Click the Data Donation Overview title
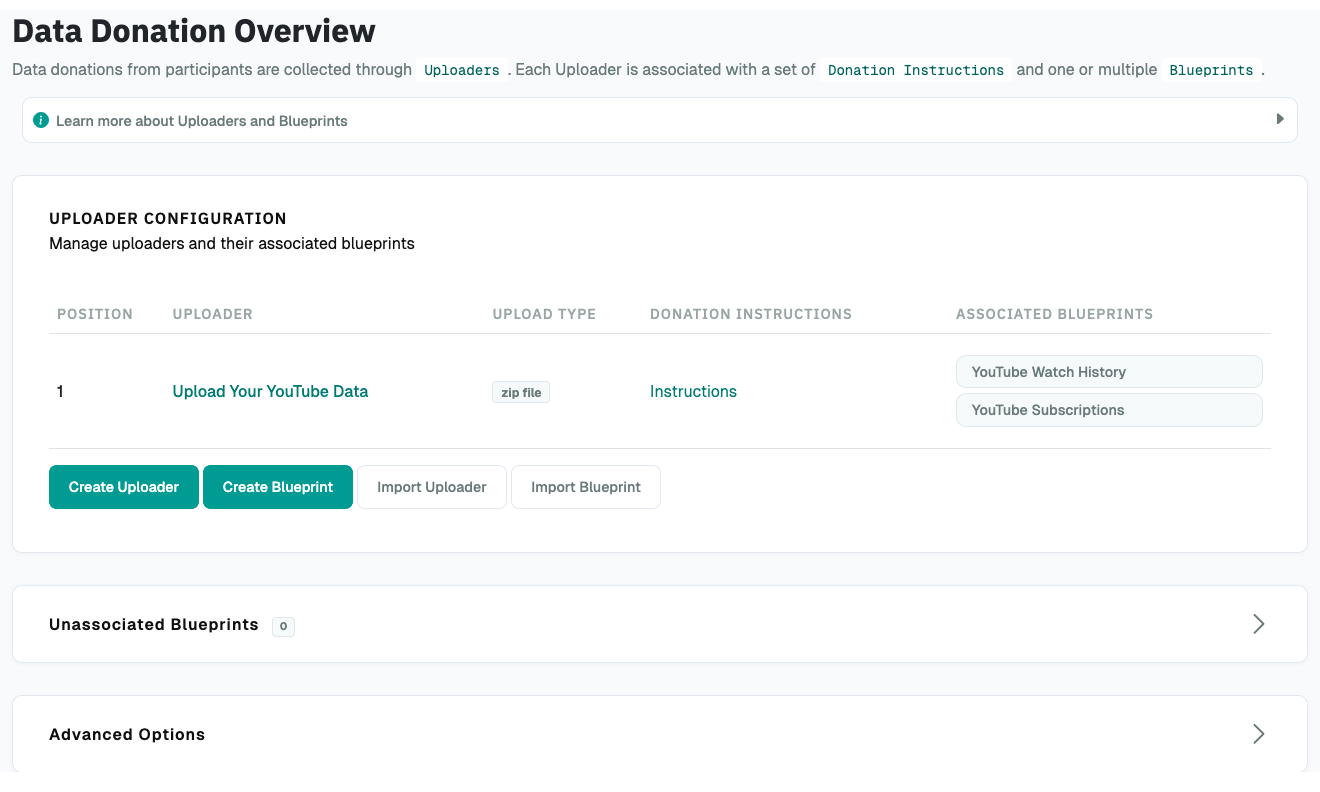Viewport: 1320px width, 792px height. 194,31
